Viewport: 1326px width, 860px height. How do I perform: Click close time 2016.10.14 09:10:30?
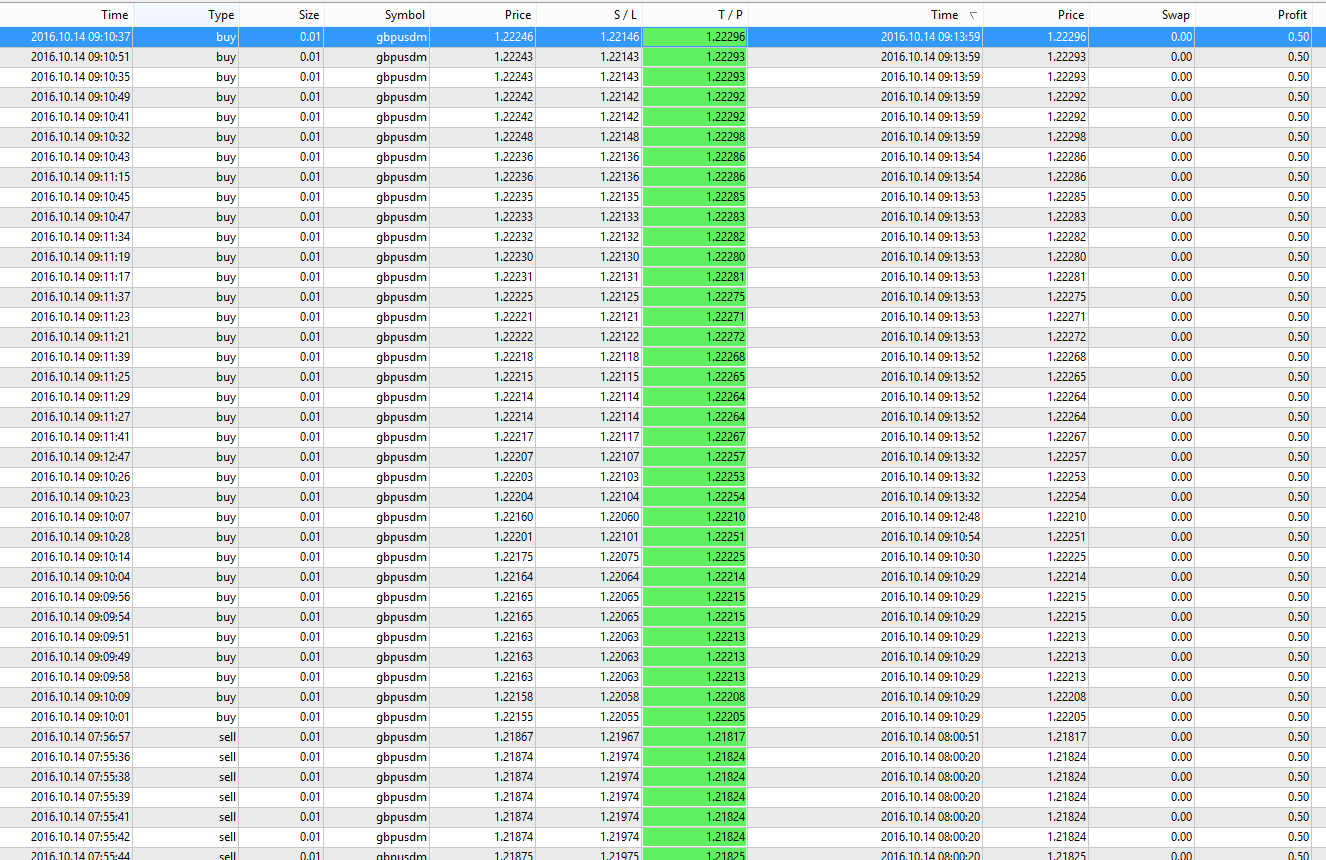(930, 557)
